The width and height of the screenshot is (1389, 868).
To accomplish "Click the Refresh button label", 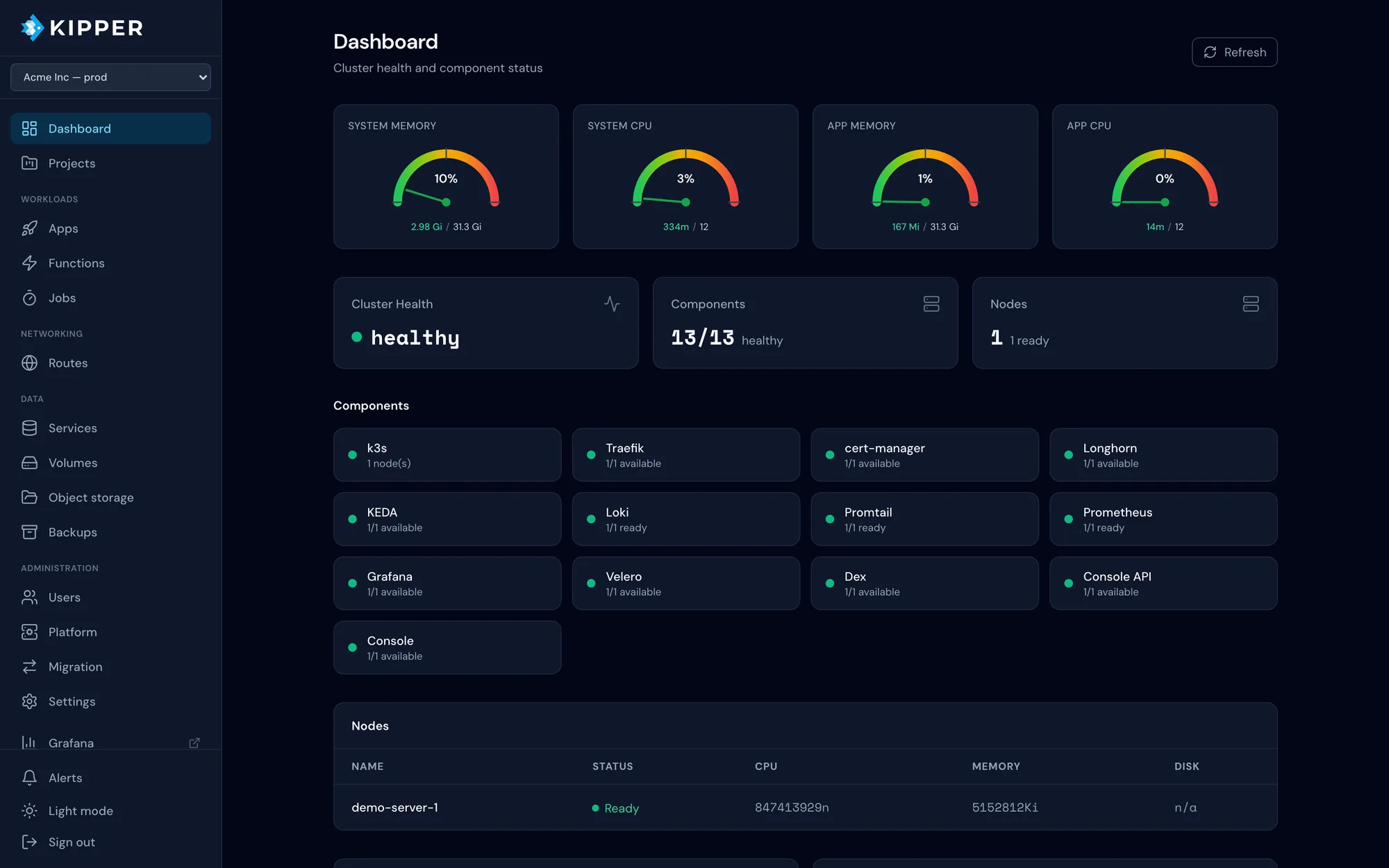I will tap(1245, 52).
